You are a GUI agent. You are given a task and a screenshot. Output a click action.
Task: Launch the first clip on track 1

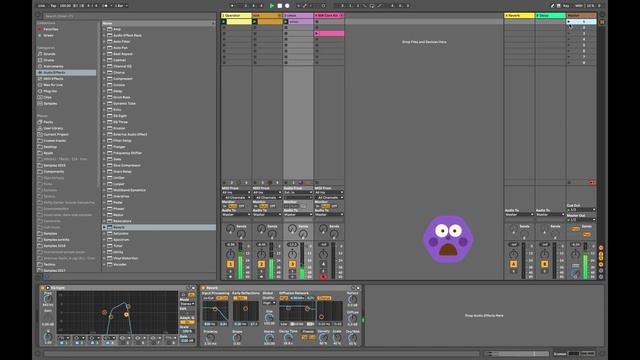(x=224, y=22)
